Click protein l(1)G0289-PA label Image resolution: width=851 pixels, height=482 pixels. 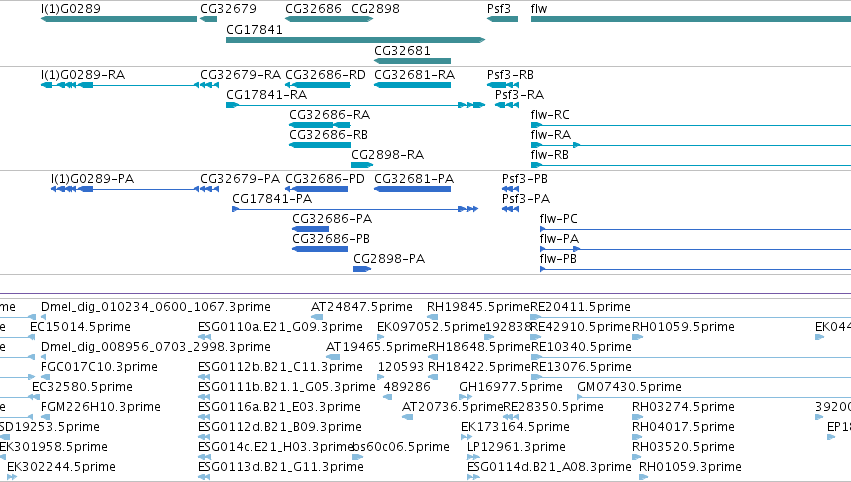(92, 179)
